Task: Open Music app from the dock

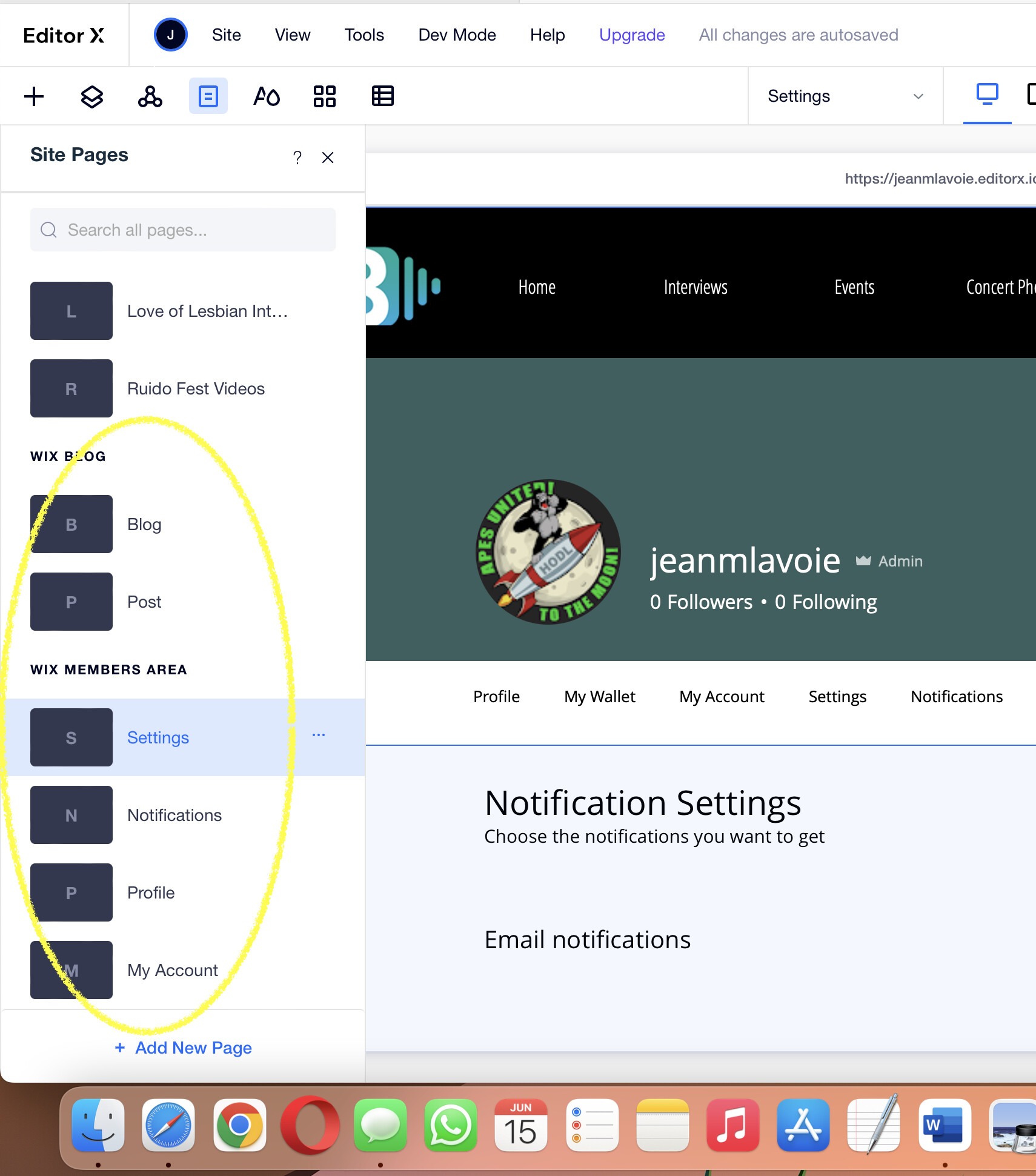Action: pos(733,1125)
